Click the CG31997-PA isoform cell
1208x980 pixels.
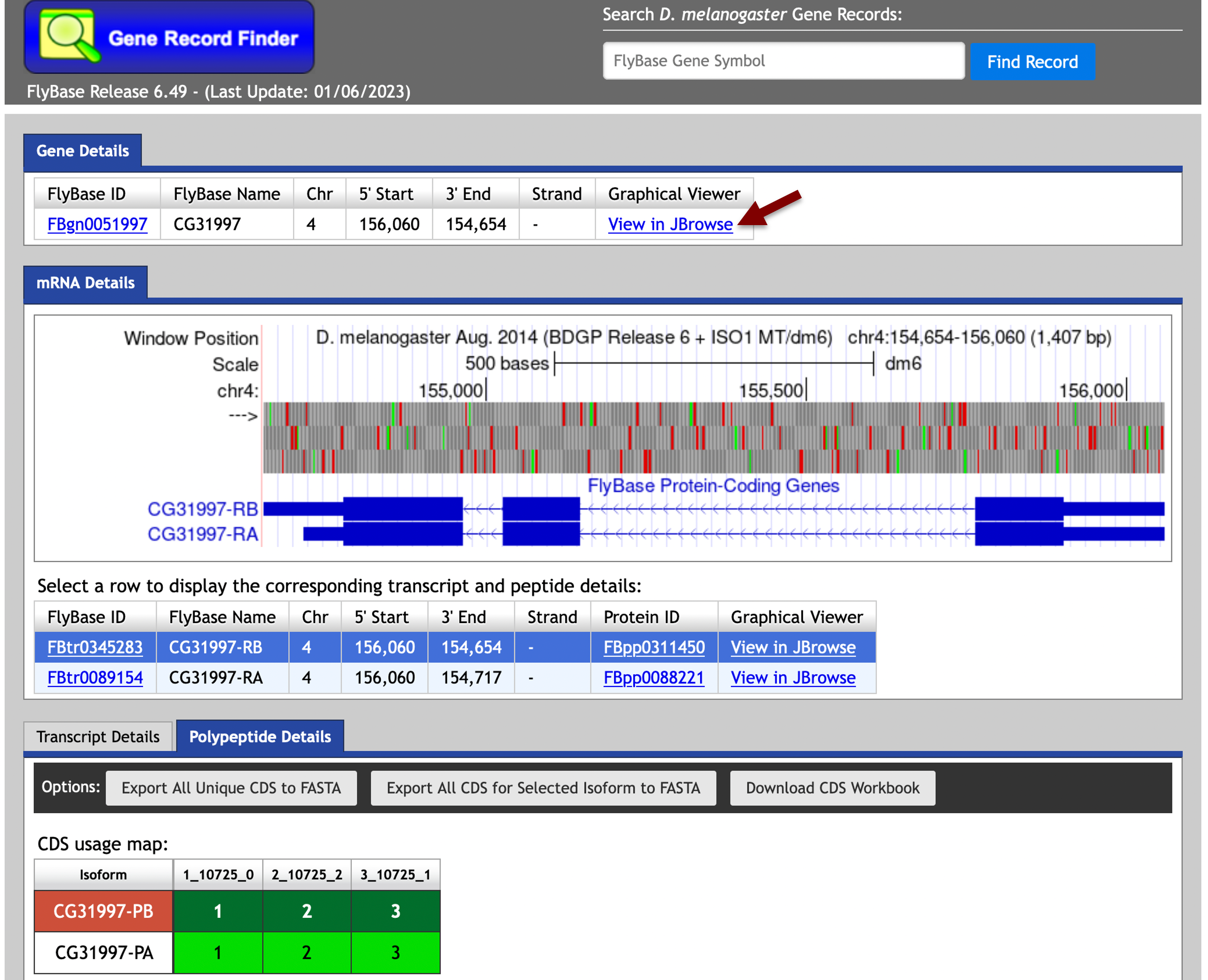click(x=103, y=953)
